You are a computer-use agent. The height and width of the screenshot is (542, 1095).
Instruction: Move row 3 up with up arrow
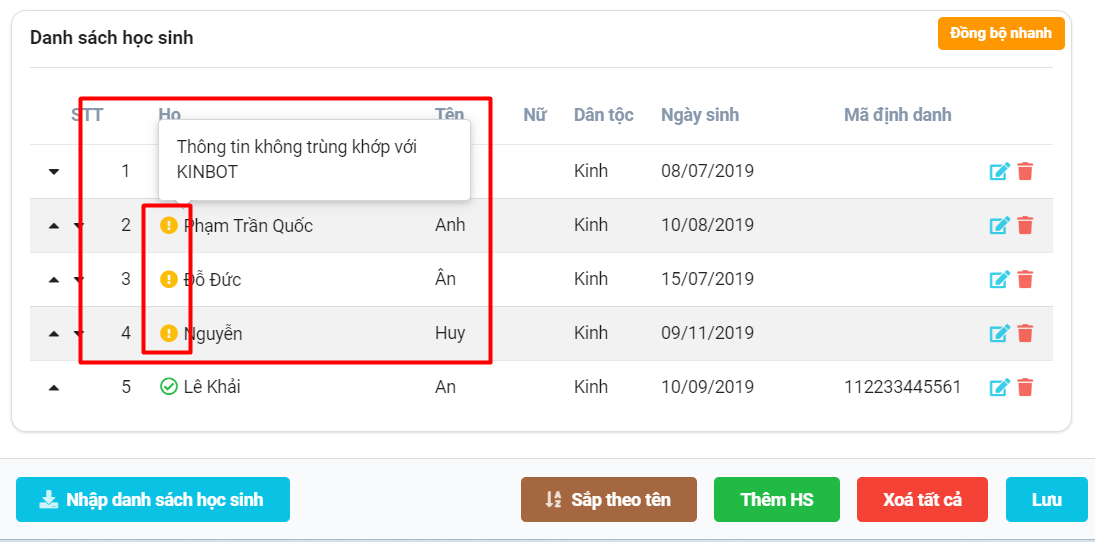pyautogui.click(x=54, y=280)
